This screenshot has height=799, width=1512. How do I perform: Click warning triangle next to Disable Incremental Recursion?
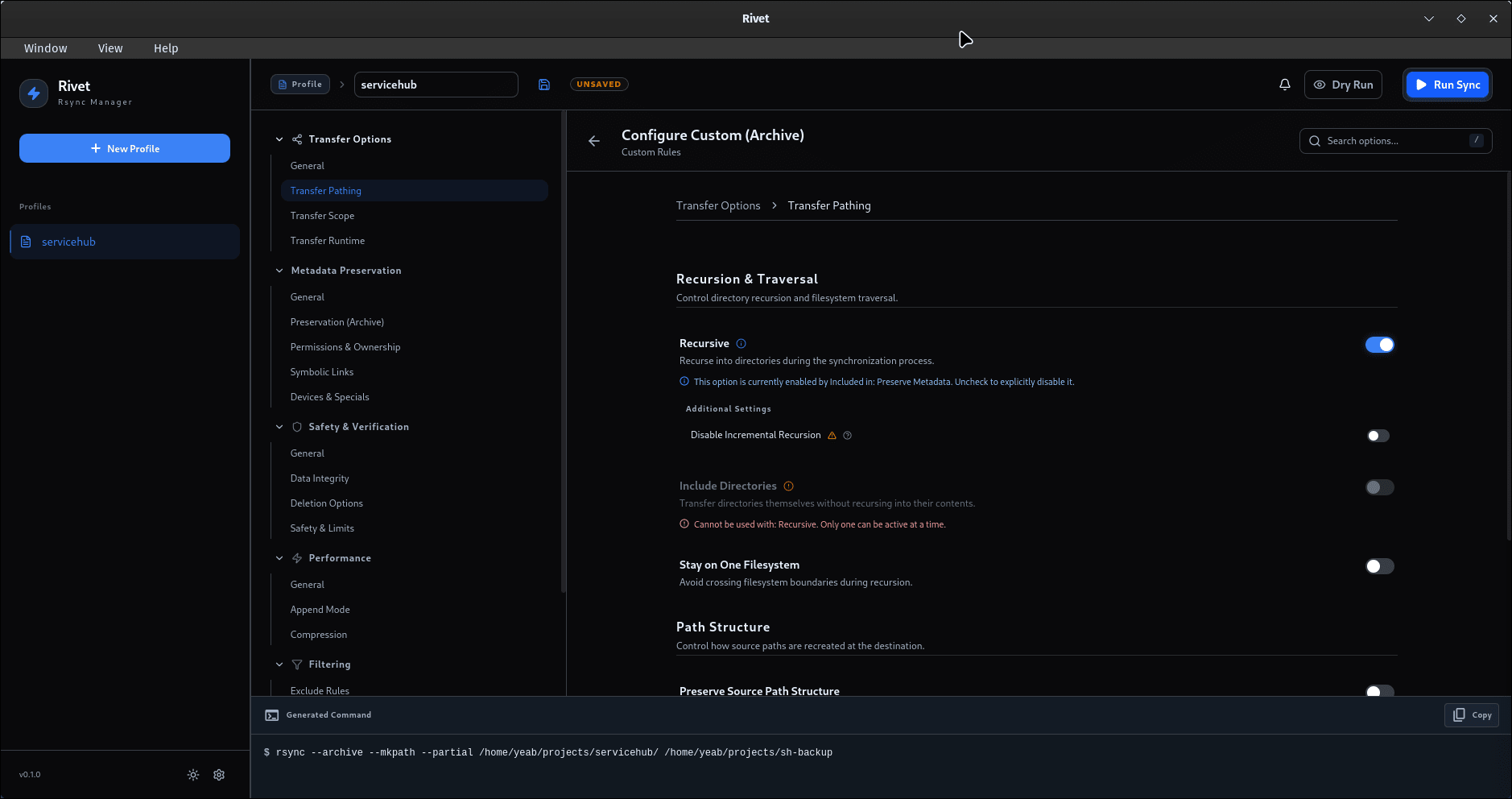pos(832,436)
